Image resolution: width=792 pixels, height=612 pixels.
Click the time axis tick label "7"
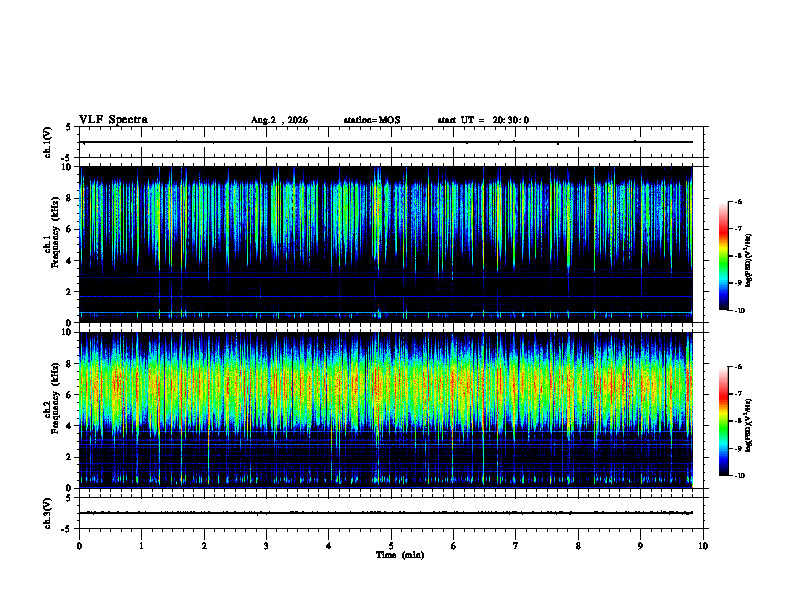click(516, 546)
